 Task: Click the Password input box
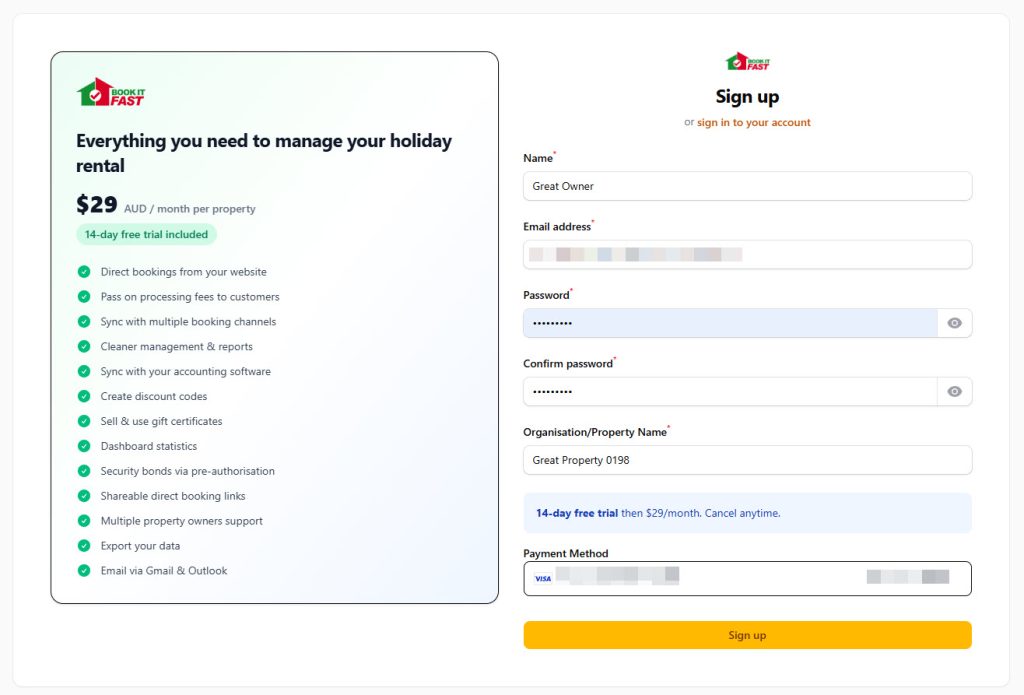pyautogui.click(x=730, y=323)
